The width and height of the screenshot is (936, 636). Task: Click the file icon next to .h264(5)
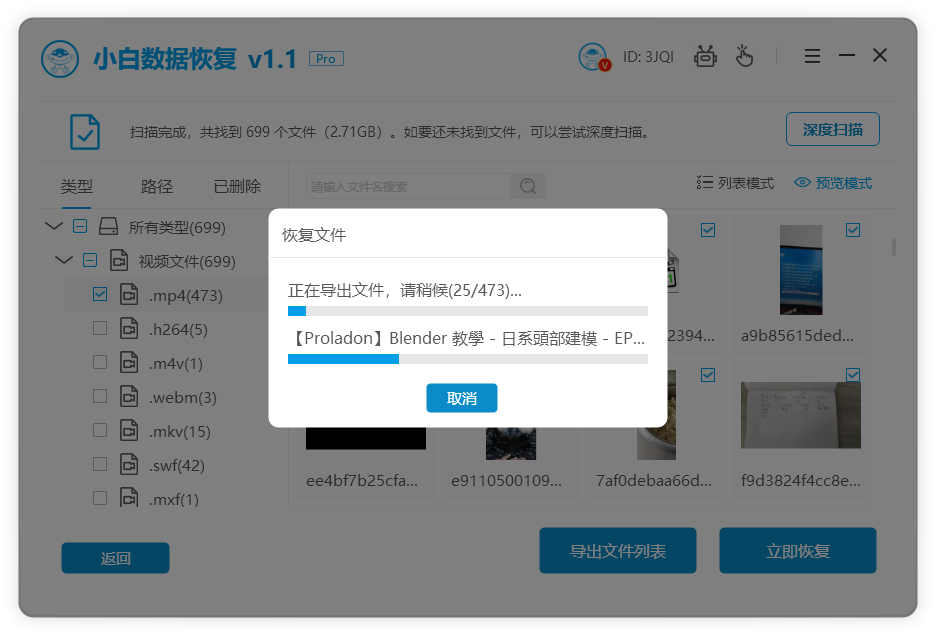(129, 328)
